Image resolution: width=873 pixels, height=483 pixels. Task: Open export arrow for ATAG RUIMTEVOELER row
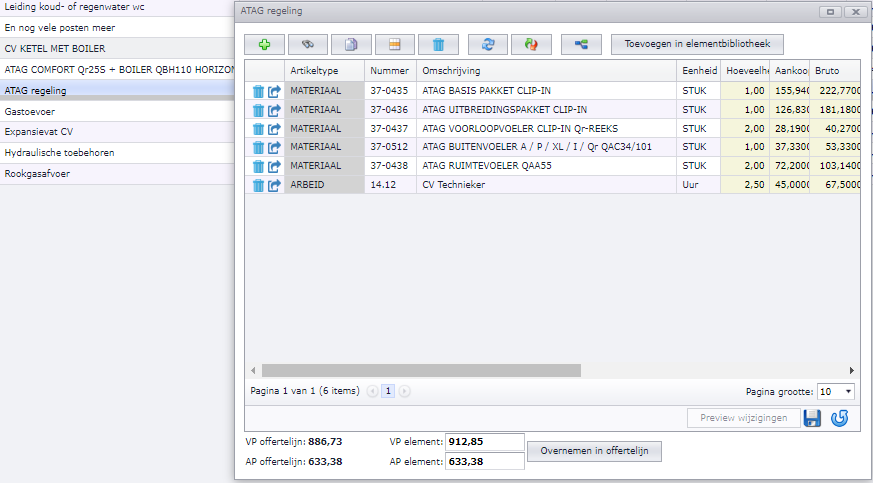coord(274,166)
